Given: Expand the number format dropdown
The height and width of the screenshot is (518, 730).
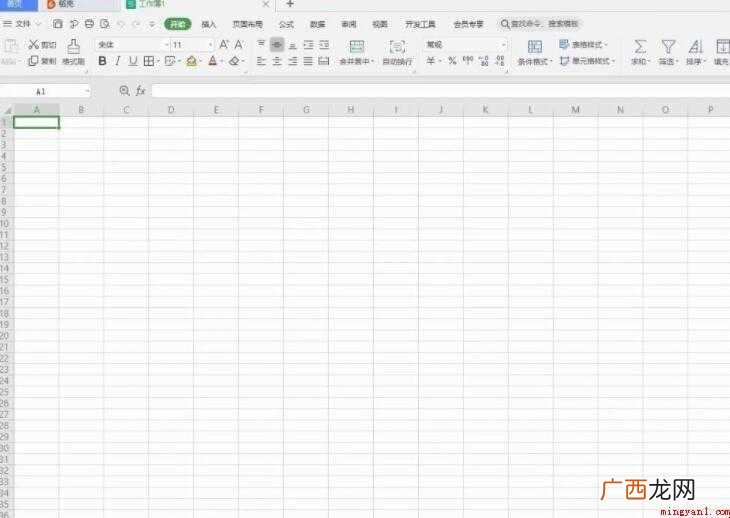Looking at the screenshot, I should point(503,45).
